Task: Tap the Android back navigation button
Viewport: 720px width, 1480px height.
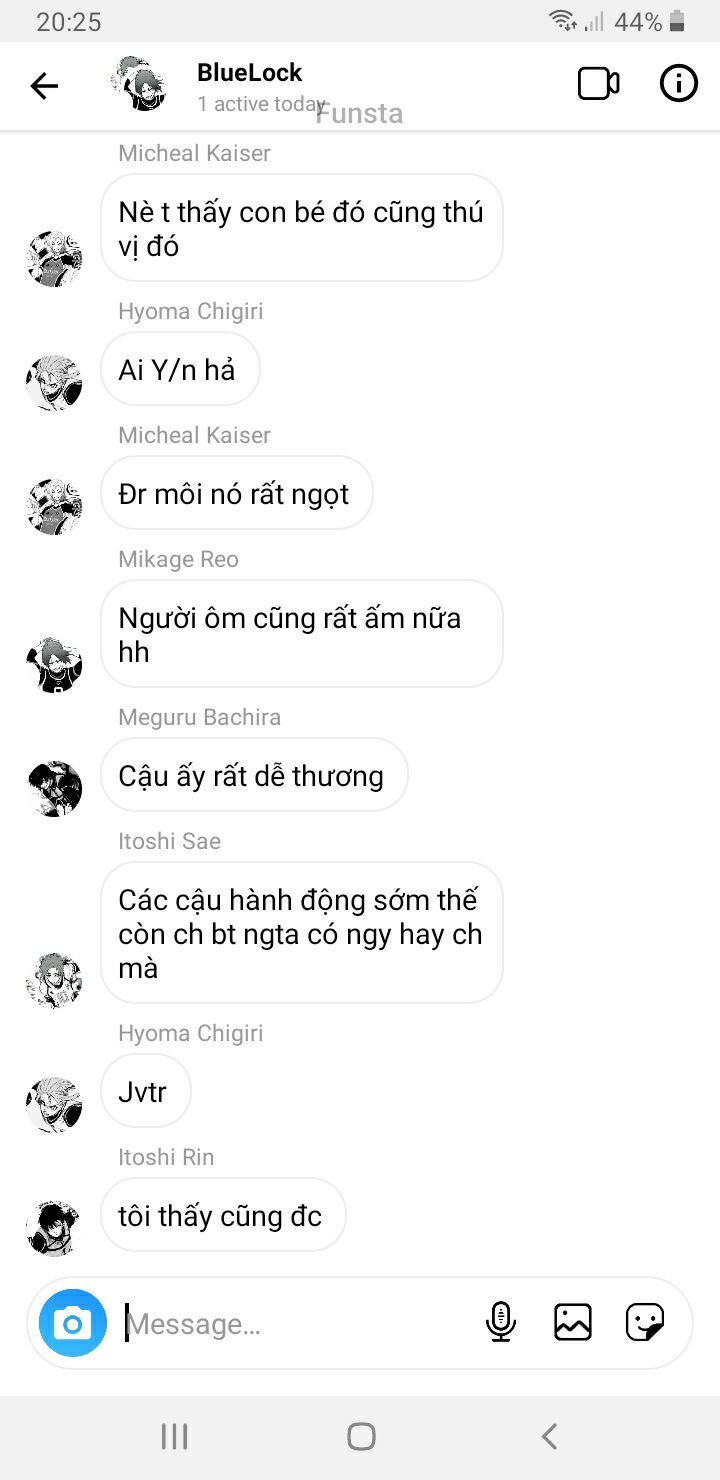Action: pos(549,1437)
